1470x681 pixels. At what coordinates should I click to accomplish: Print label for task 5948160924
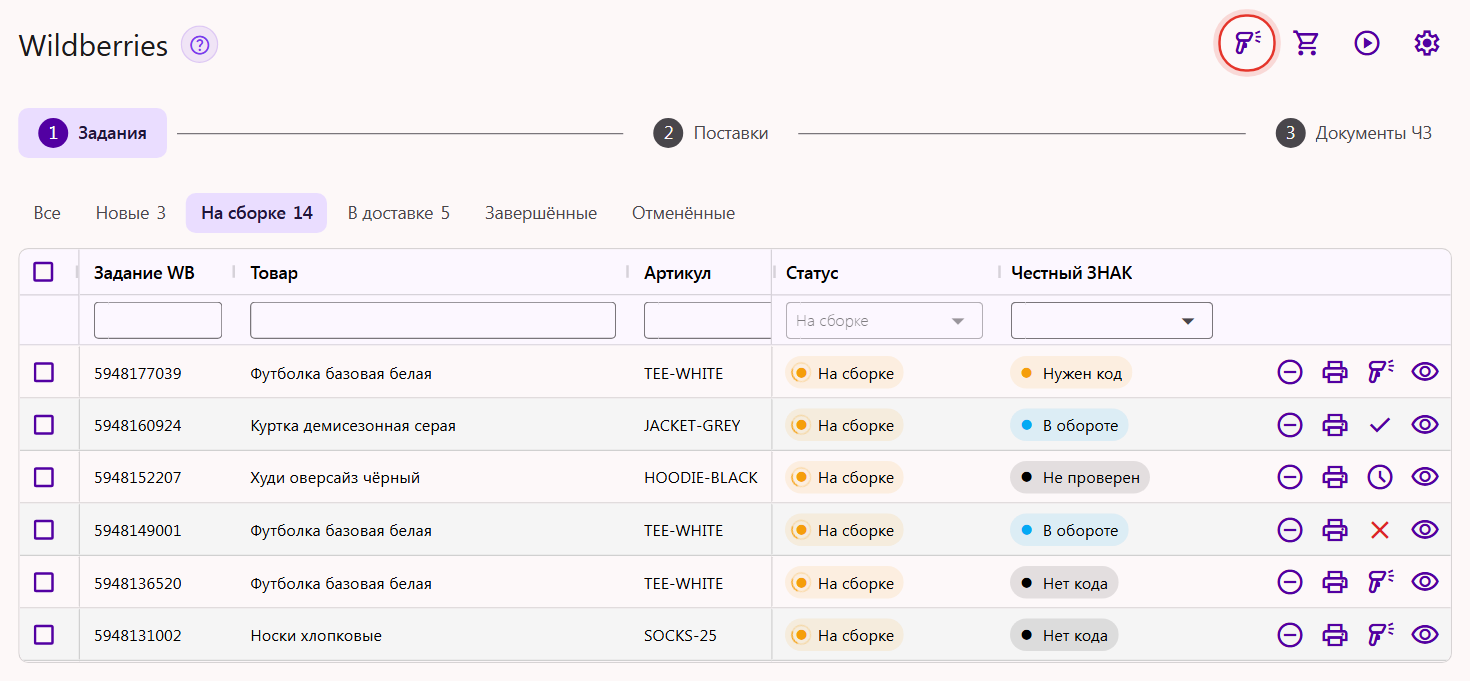click(x=1335, y=425)
